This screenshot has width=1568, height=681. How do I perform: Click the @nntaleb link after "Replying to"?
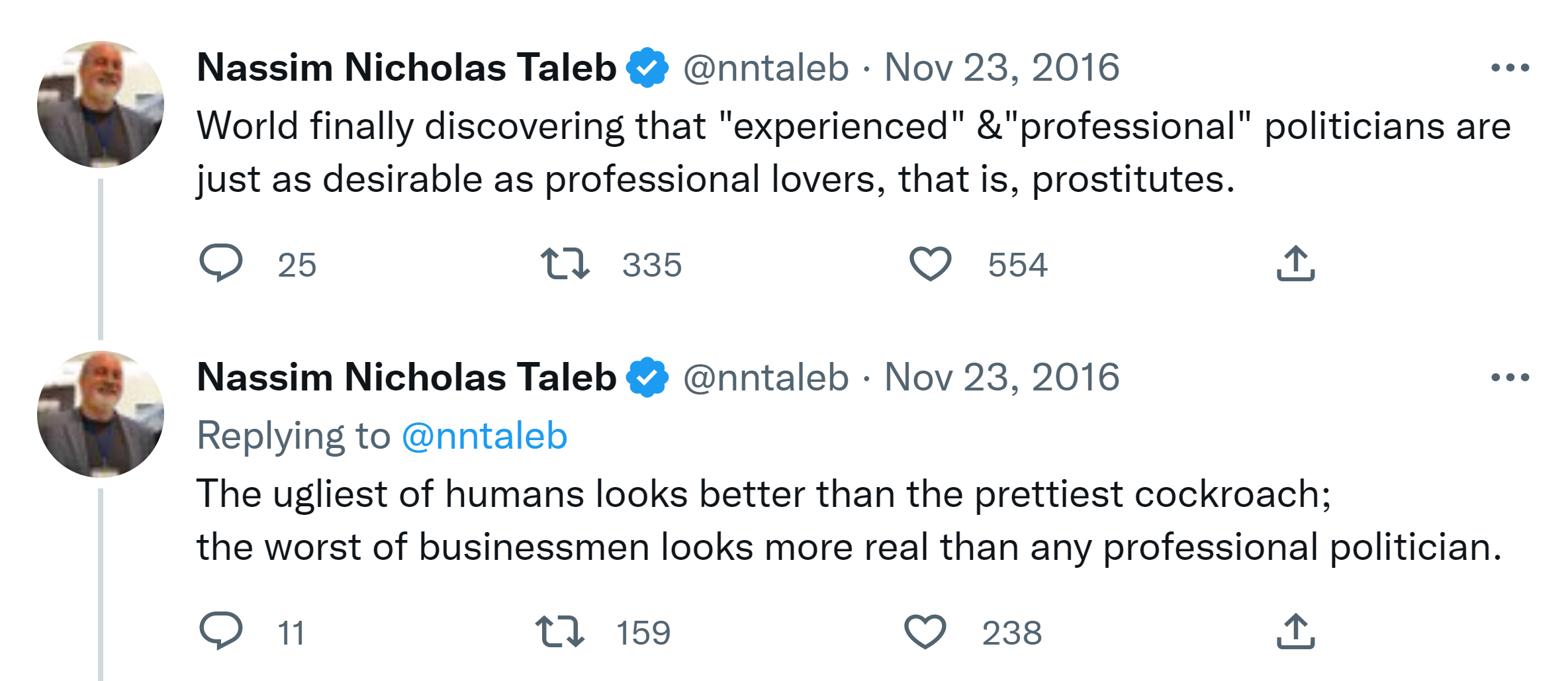[x=484, y=435]
